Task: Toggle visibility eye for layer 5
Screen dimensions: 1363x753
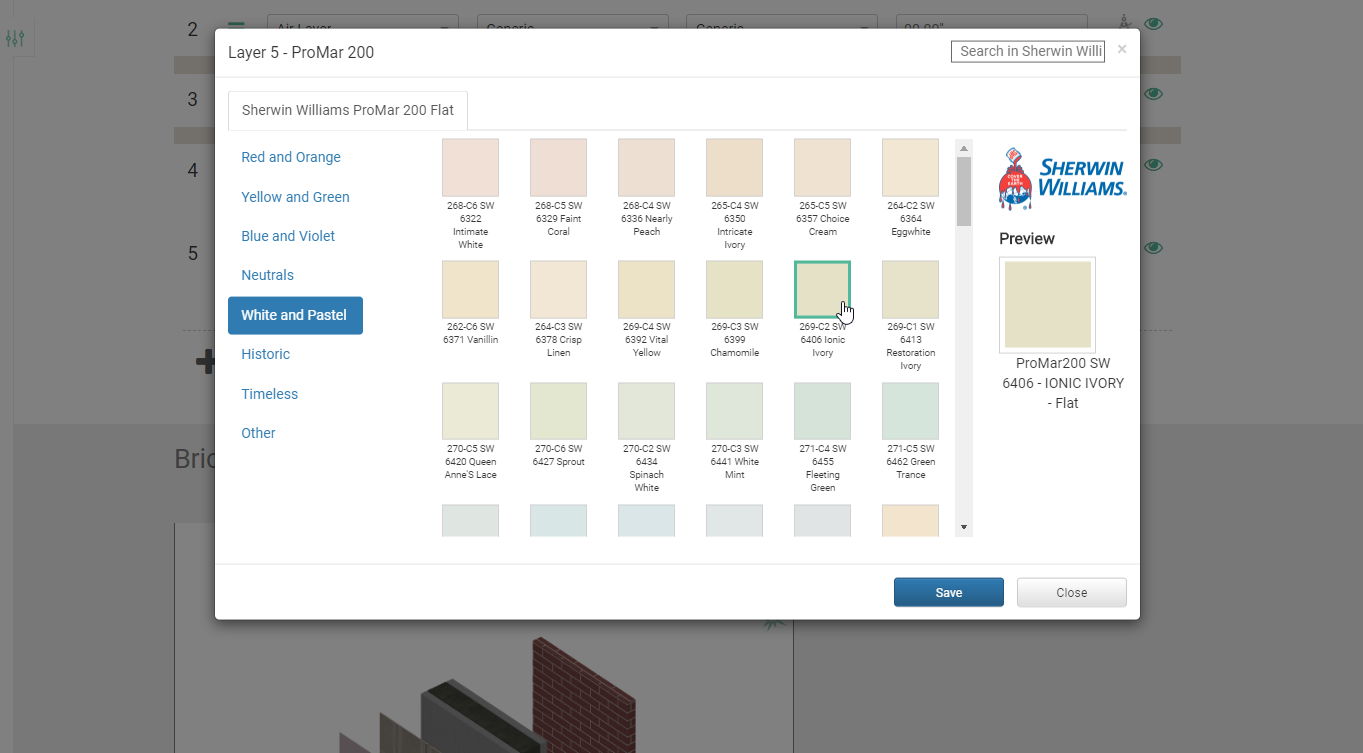Action: (1153, 248)
